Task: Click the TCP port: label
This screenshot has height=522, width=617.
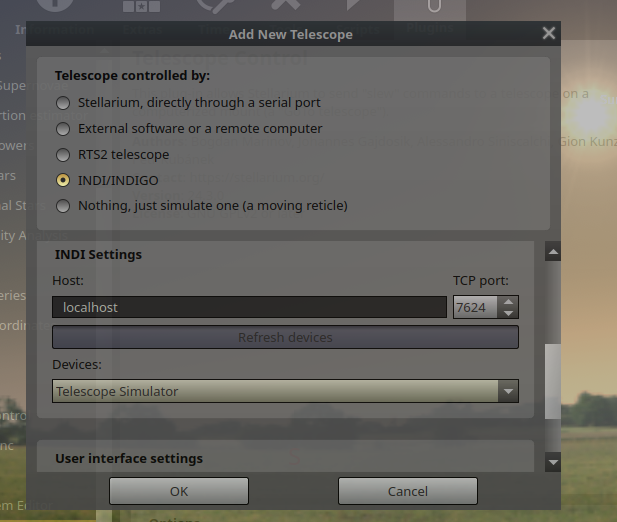Action: coord(481,281)
